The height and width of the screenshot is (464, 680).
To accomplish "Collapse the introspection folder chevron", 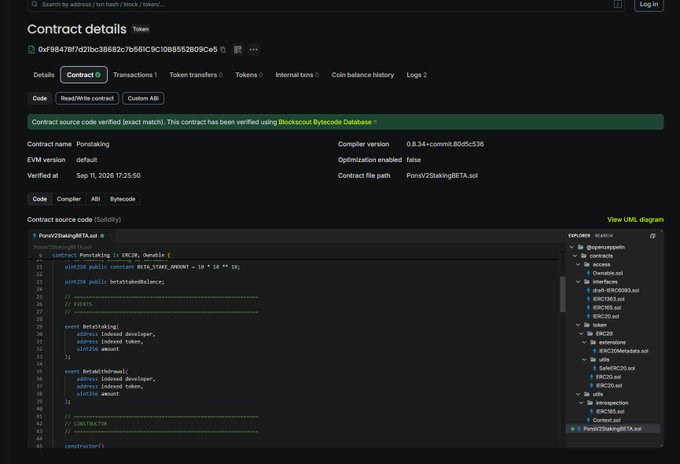I will coord(581,403).
